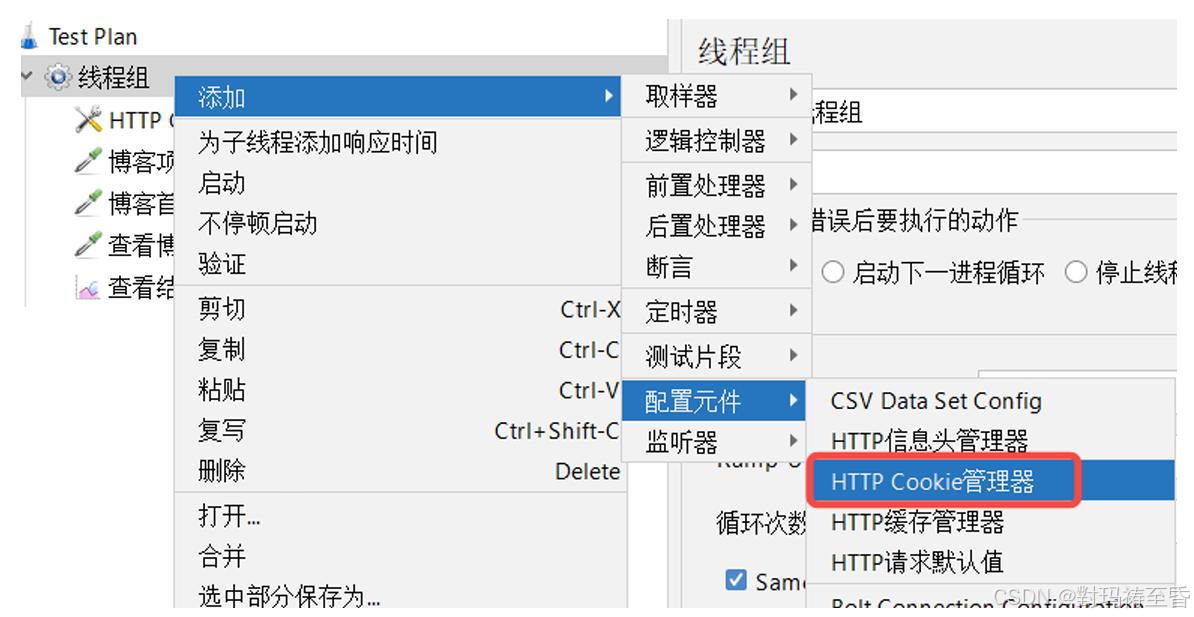Open the 添加 menu entry
This screenshot has height=617, width=1194.
pos(222,96)
